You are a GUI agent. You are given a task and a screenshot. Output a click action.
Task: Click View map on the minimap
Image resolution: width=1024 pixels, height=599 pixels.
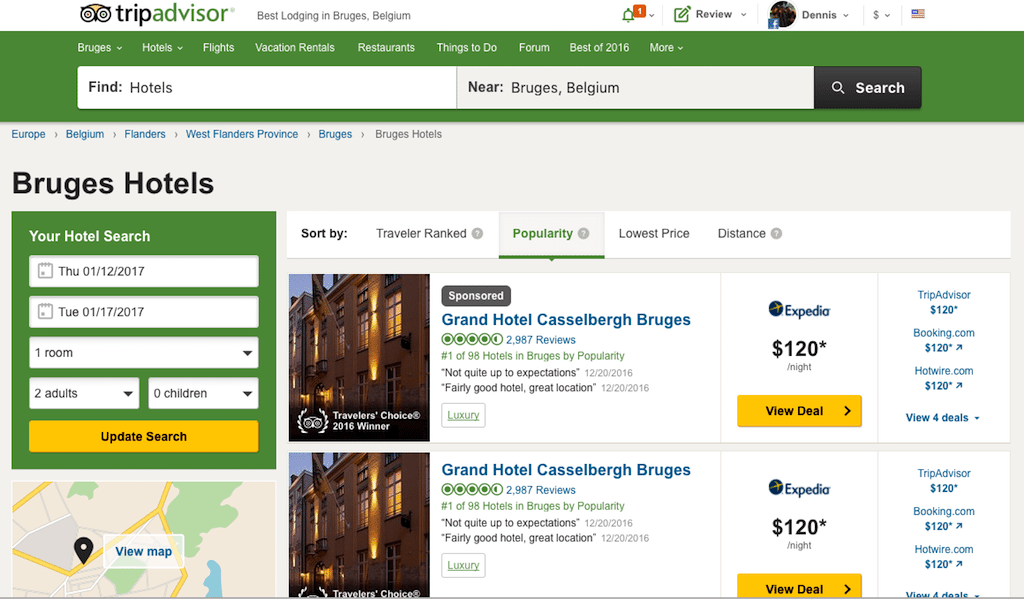pyautogui.click(x=143, y=551)
